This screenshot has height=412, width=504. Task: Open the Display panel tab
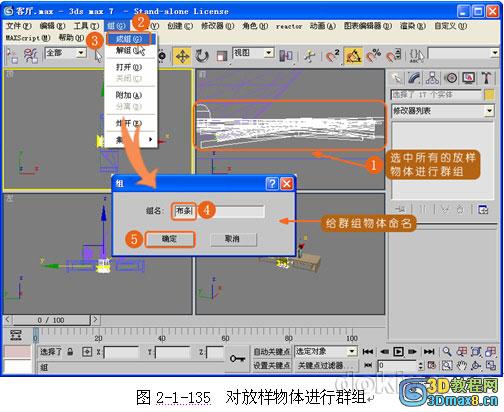pos(469,78)
